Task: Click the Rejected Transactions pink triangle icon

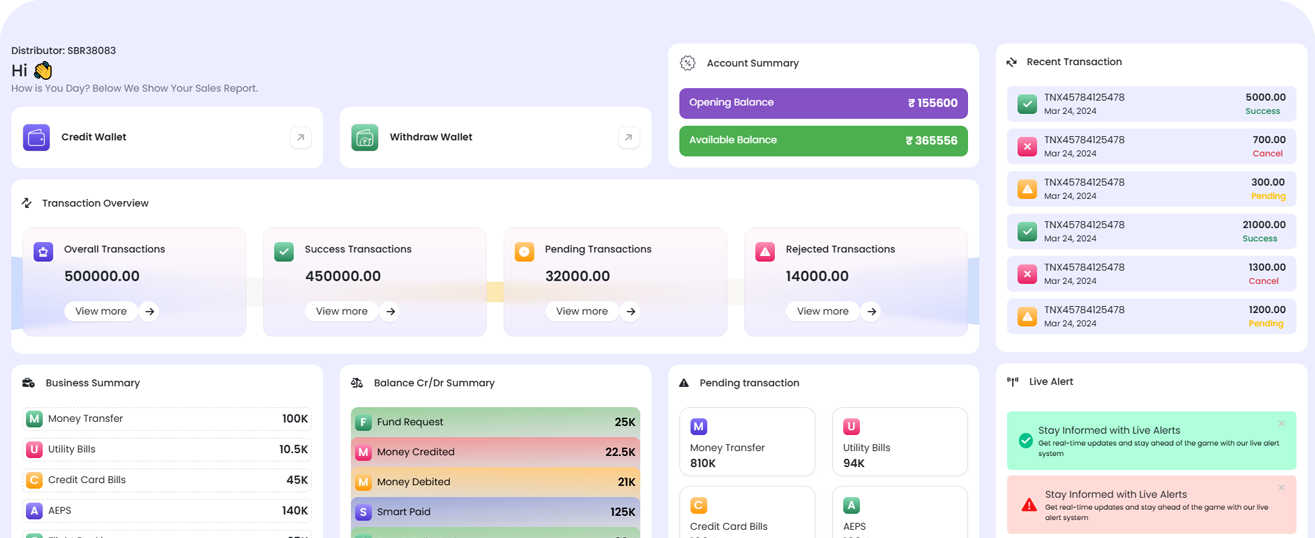Action: (765, 252)
